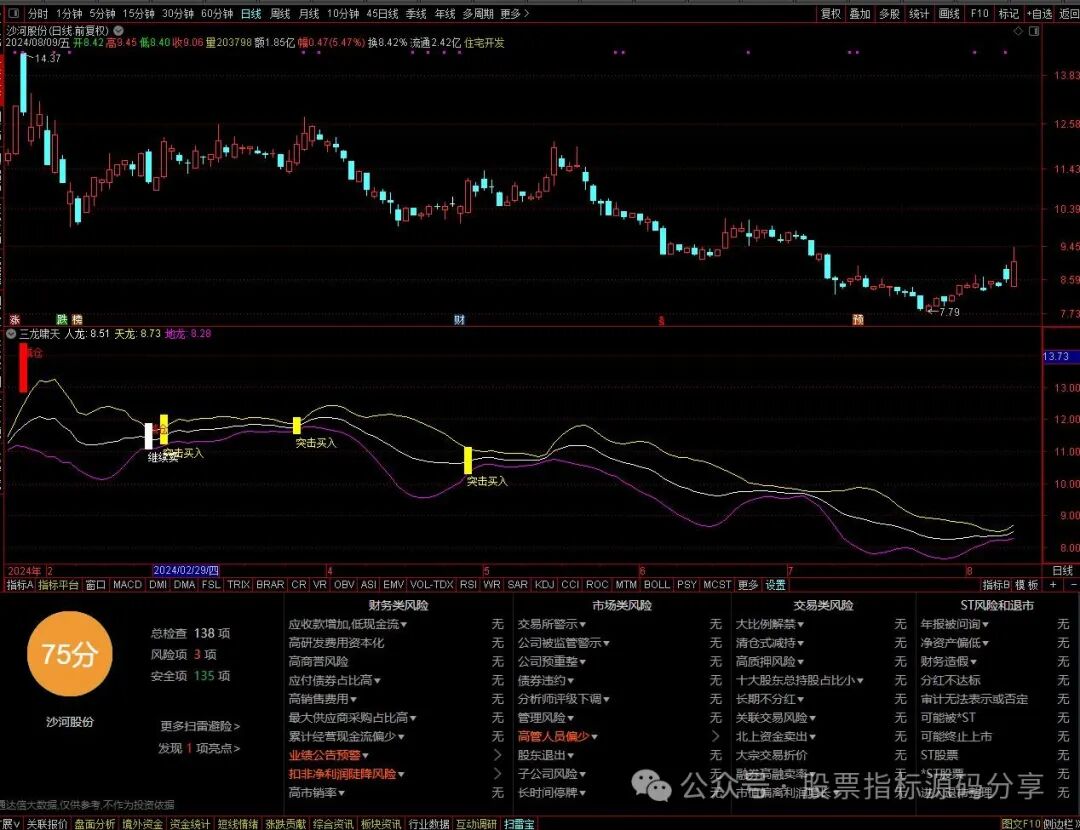Select the KDJ indicator

544,584
